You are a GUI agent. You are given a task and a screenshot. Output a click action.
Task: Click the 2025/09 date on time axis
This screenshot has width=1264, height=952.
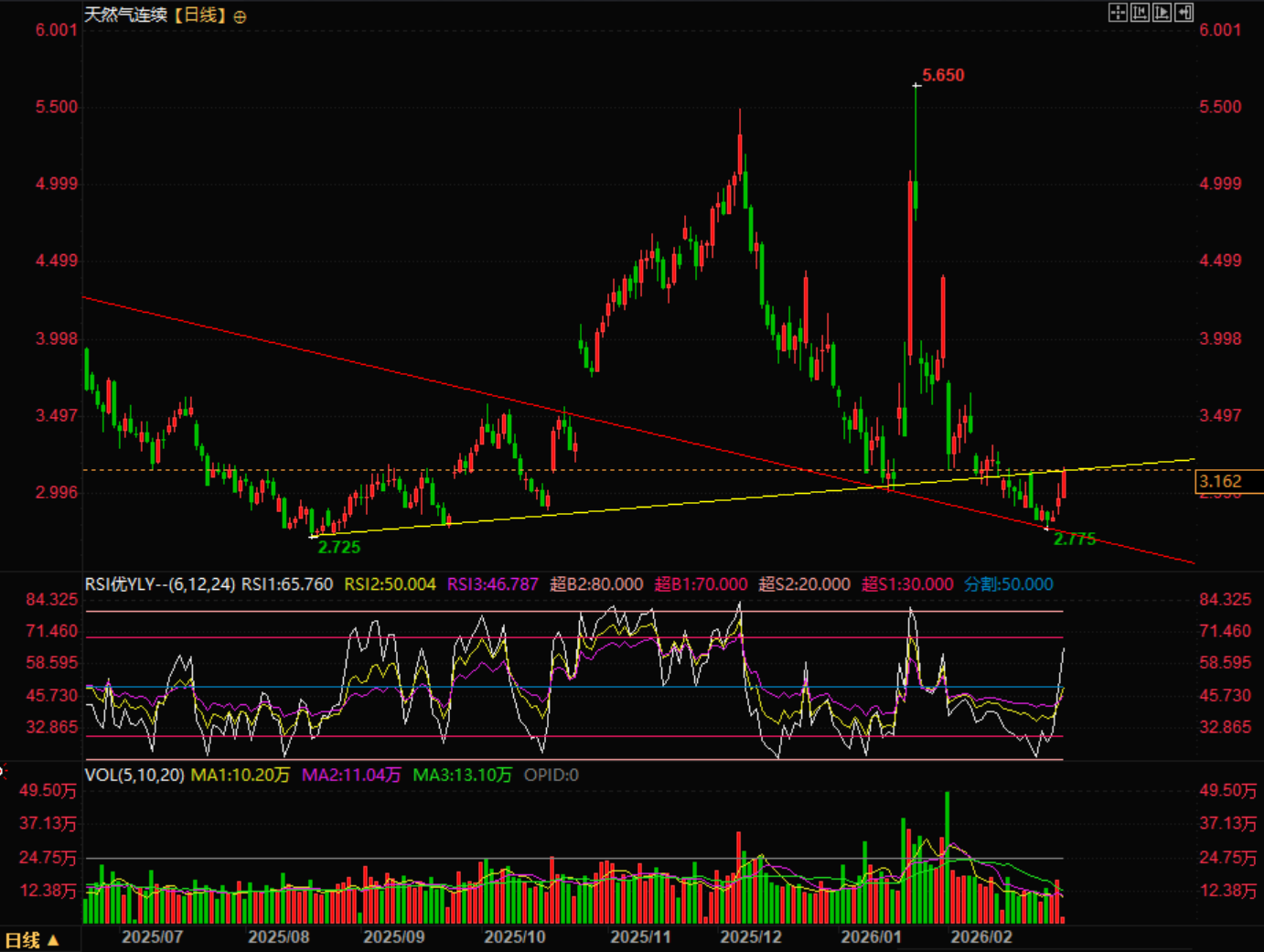pyautogui.click(x=394, y=936)
